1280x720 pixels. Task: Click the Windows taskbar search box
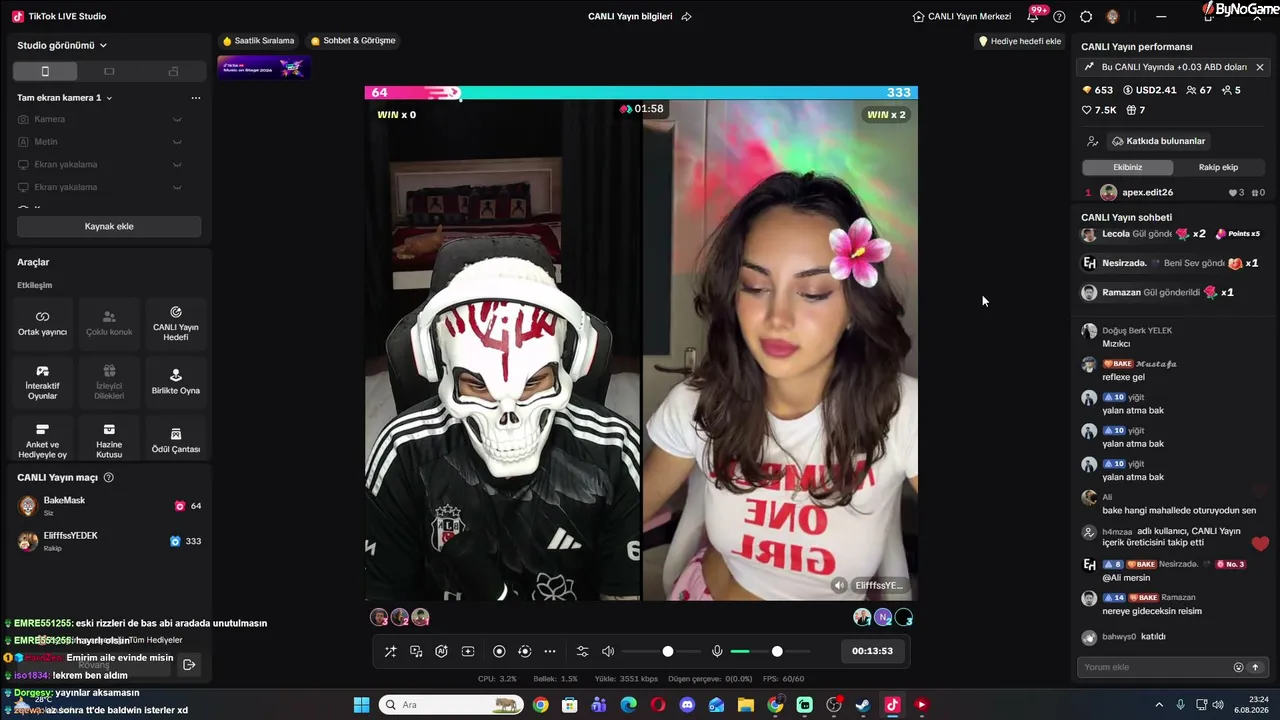click(x=450, y=705)
